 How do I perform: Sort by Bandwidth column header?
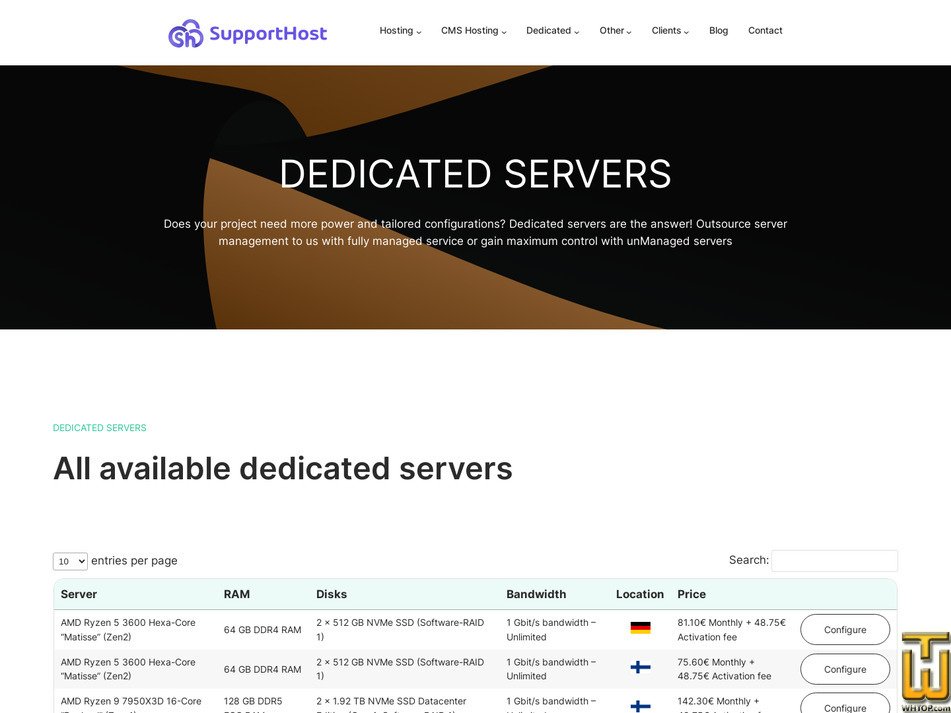536,594
